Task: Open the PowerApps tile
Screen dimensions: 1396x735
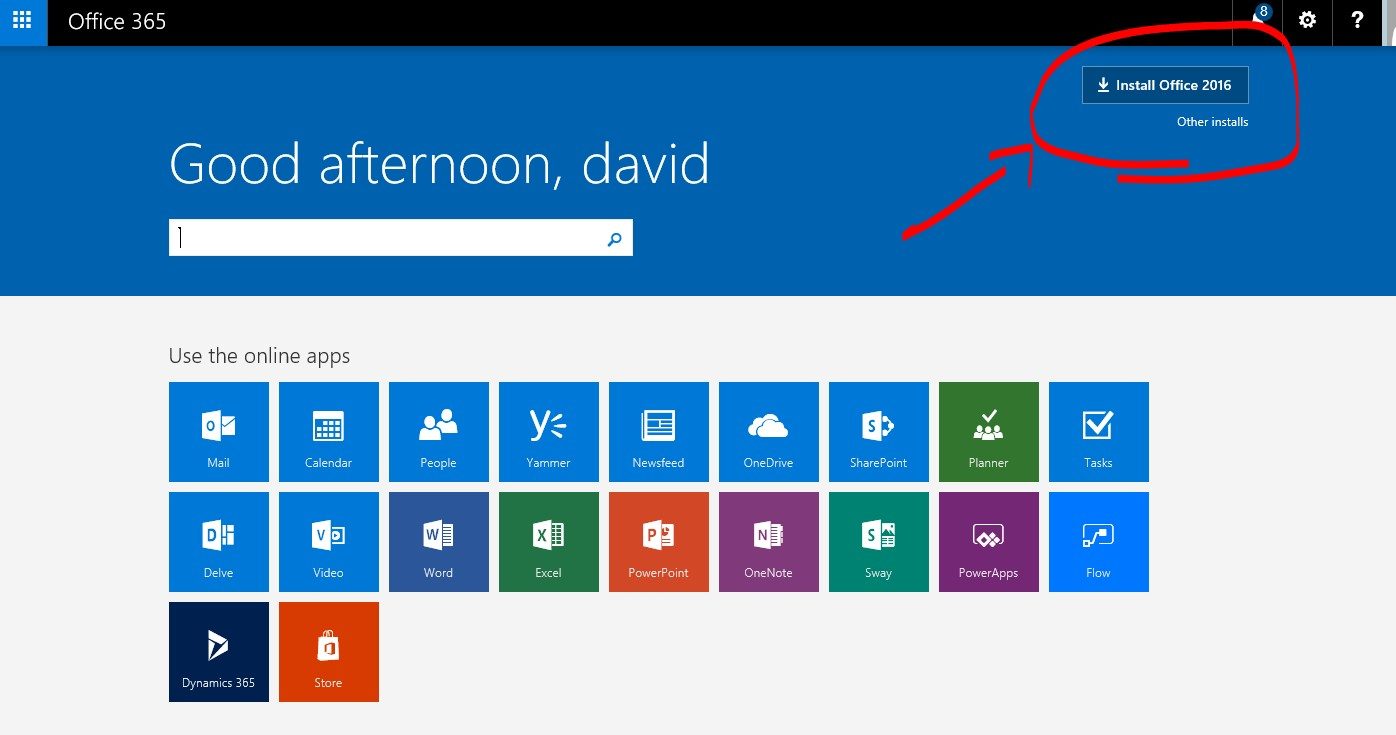Action: pos(989,542)
